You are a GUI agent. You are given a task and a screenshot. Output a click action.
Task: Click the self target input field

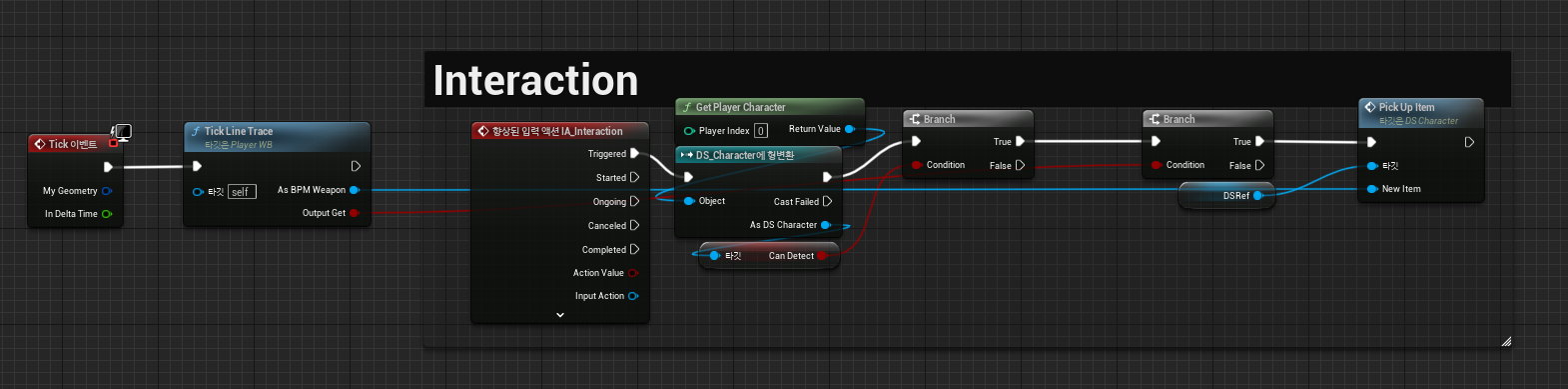[242, 191]
